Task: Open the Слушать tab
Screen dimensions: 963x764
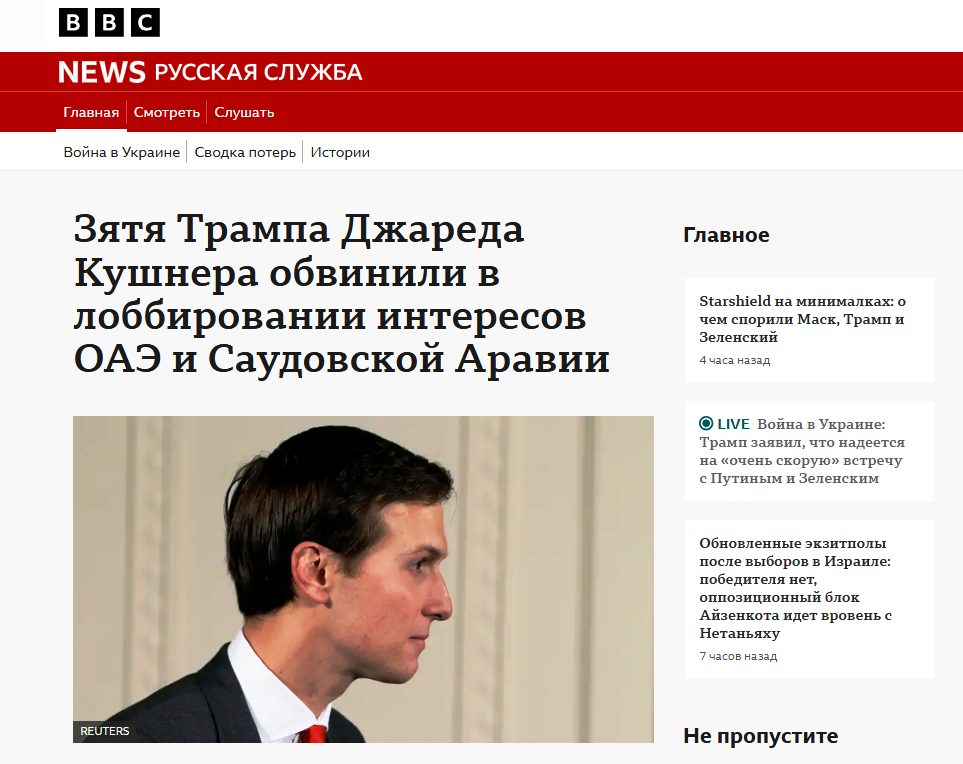Action: tap(244, 112)
